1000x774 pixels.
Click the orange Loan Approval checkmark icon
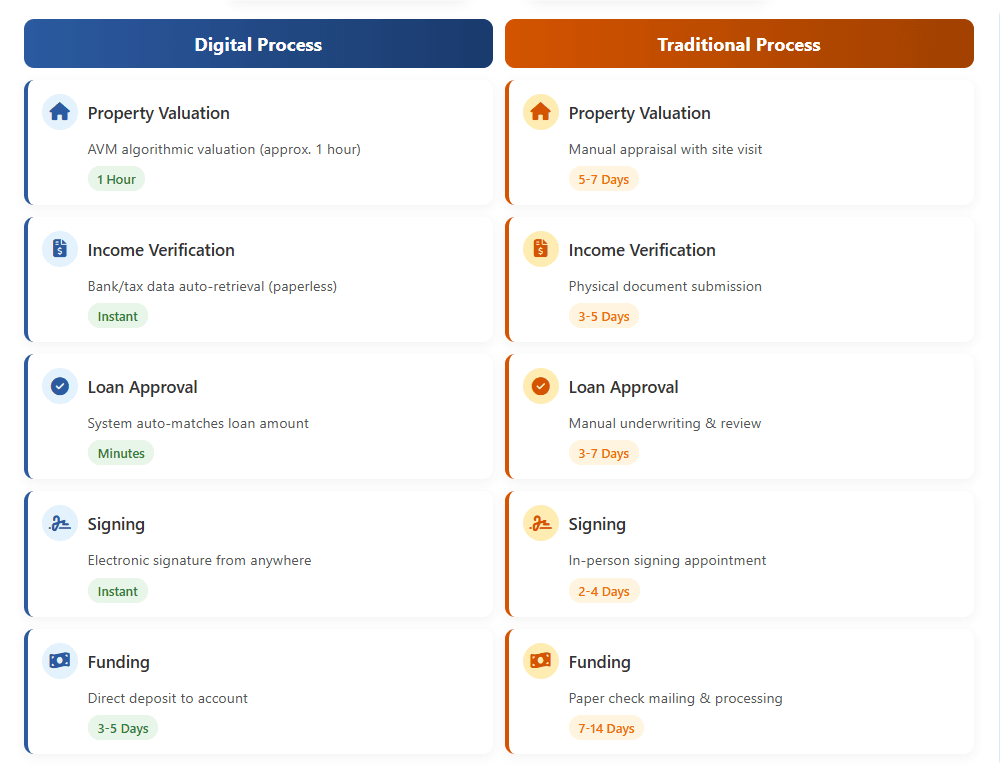click(x=541, y=386)
